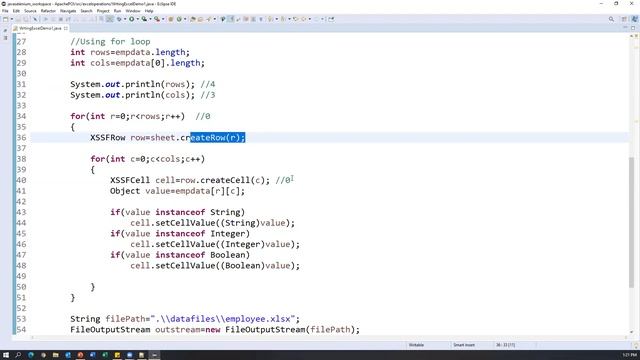The image size is (640, 360).
Task: Click the FileOutputStream outstream line
Action: pos(215,329)
